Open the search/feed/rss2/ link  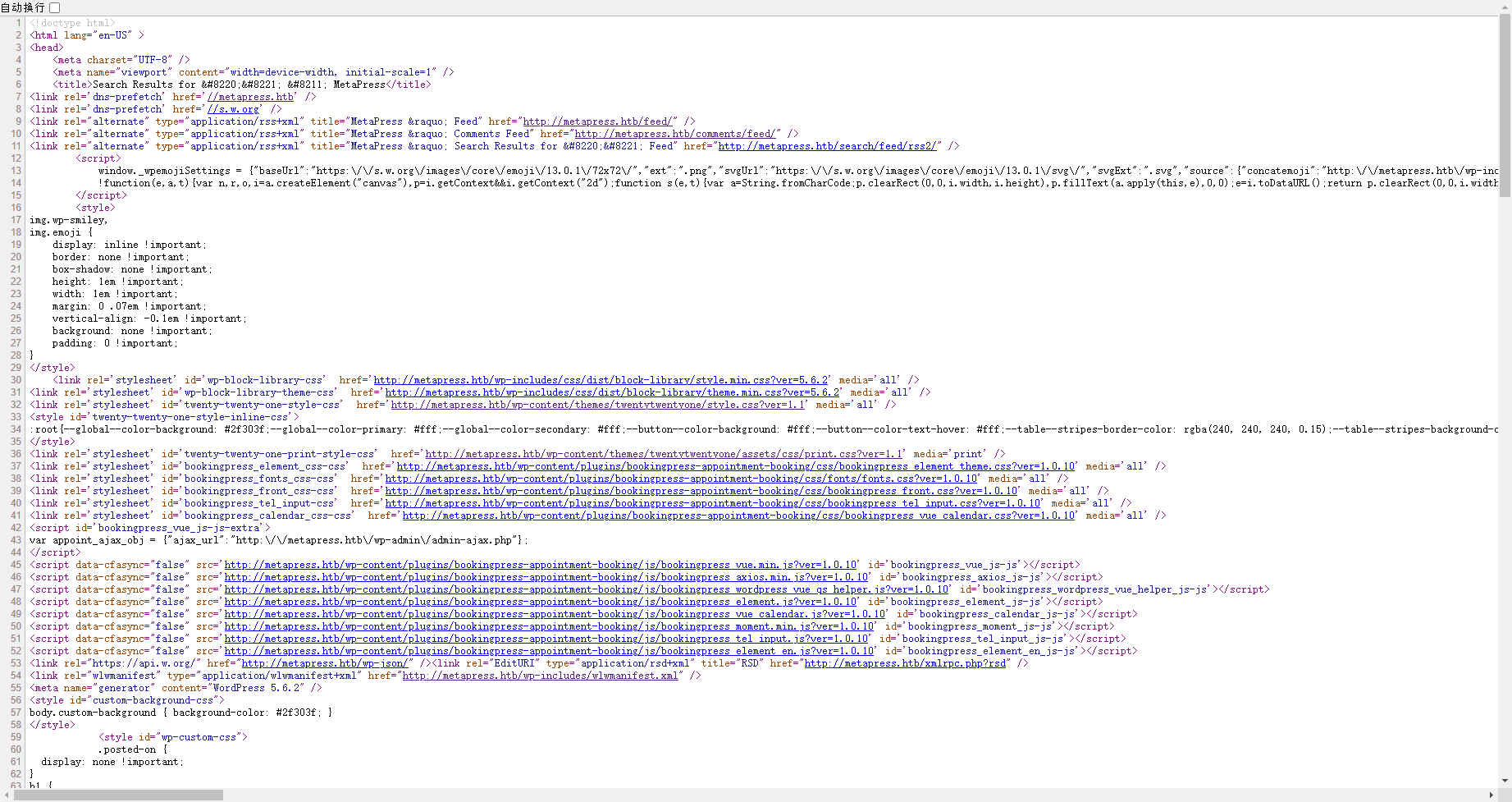(x=829, y=146)
